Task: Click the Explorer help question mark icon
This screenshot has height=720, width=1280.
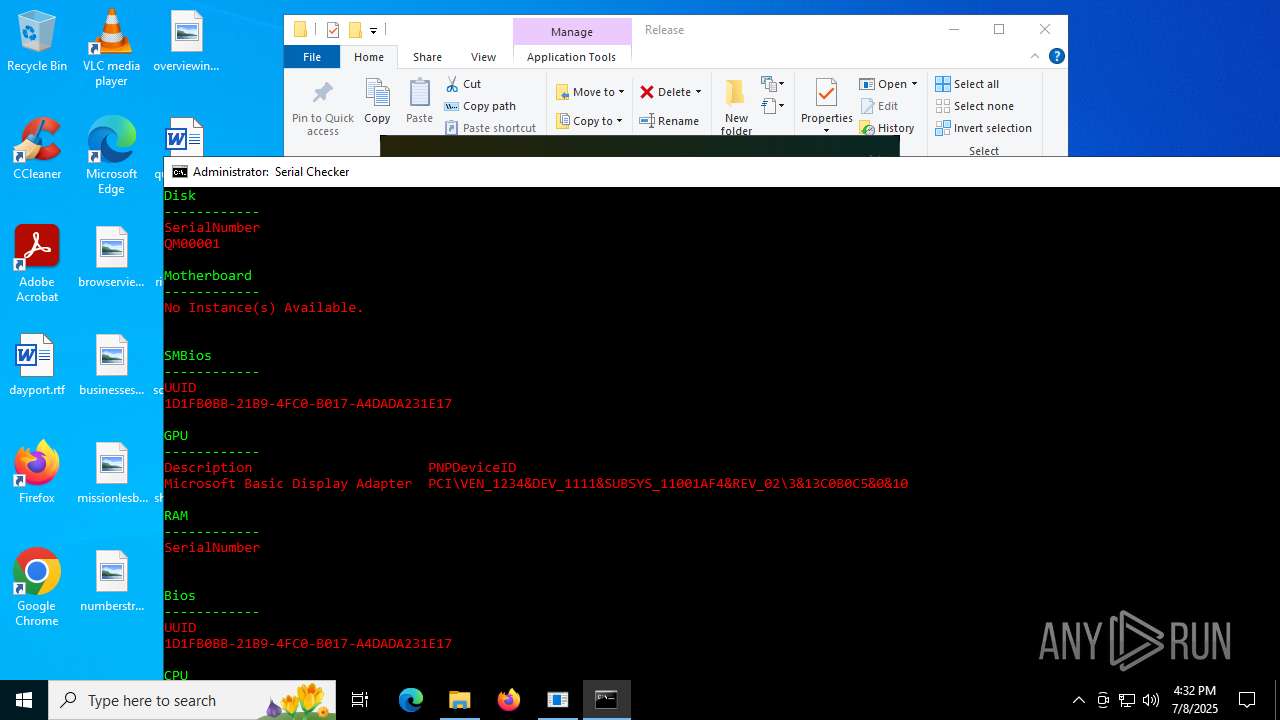Action: point(1056,56)
